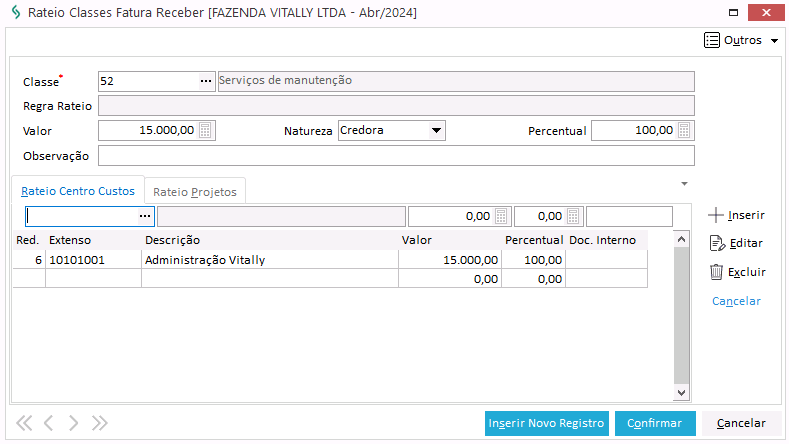Select the Administração Vitally cell
The image size is (789, 444).
(x=270, y=260)
